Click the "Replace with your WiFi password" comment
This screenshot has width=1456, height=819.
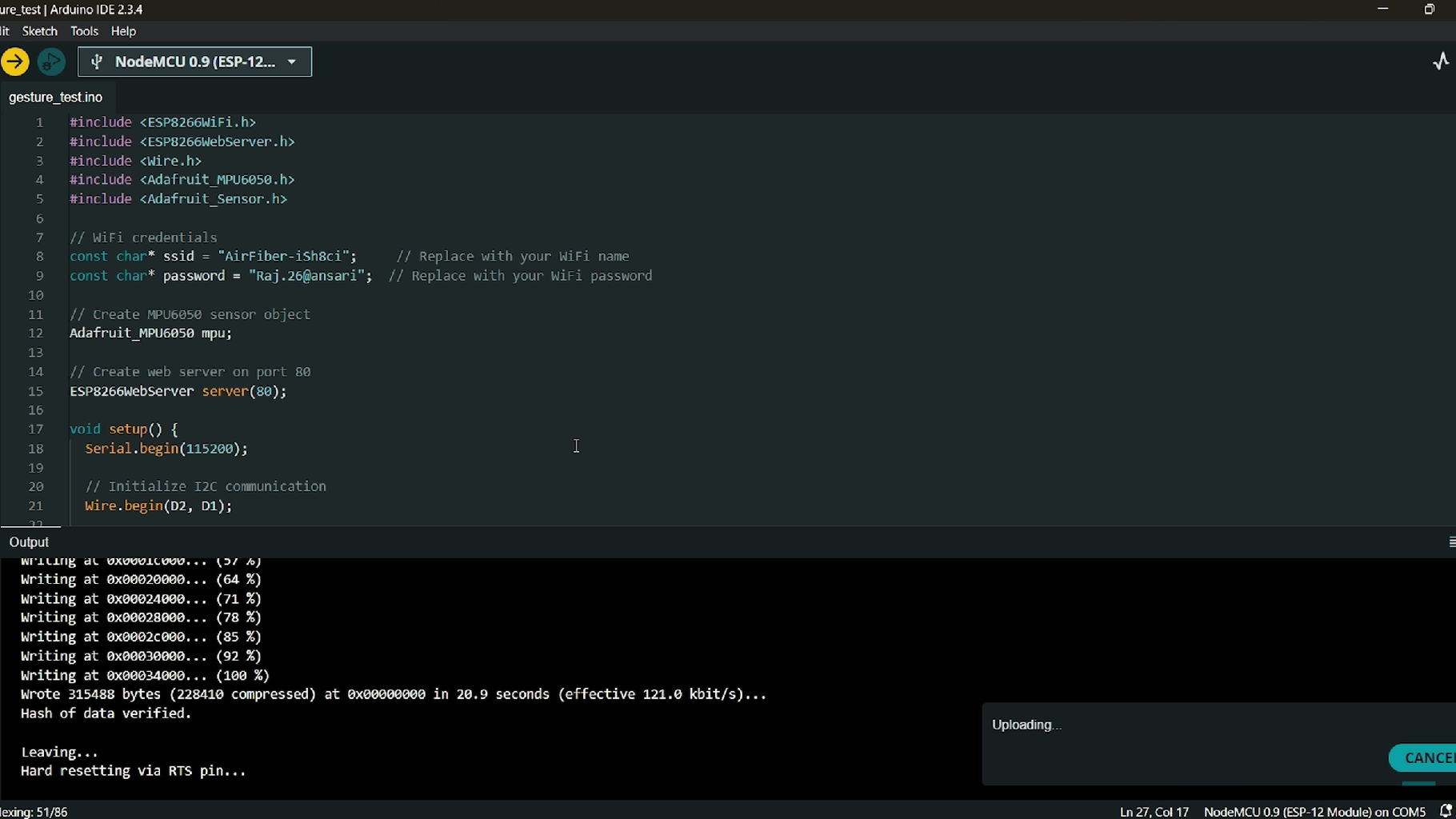point(521,276)
